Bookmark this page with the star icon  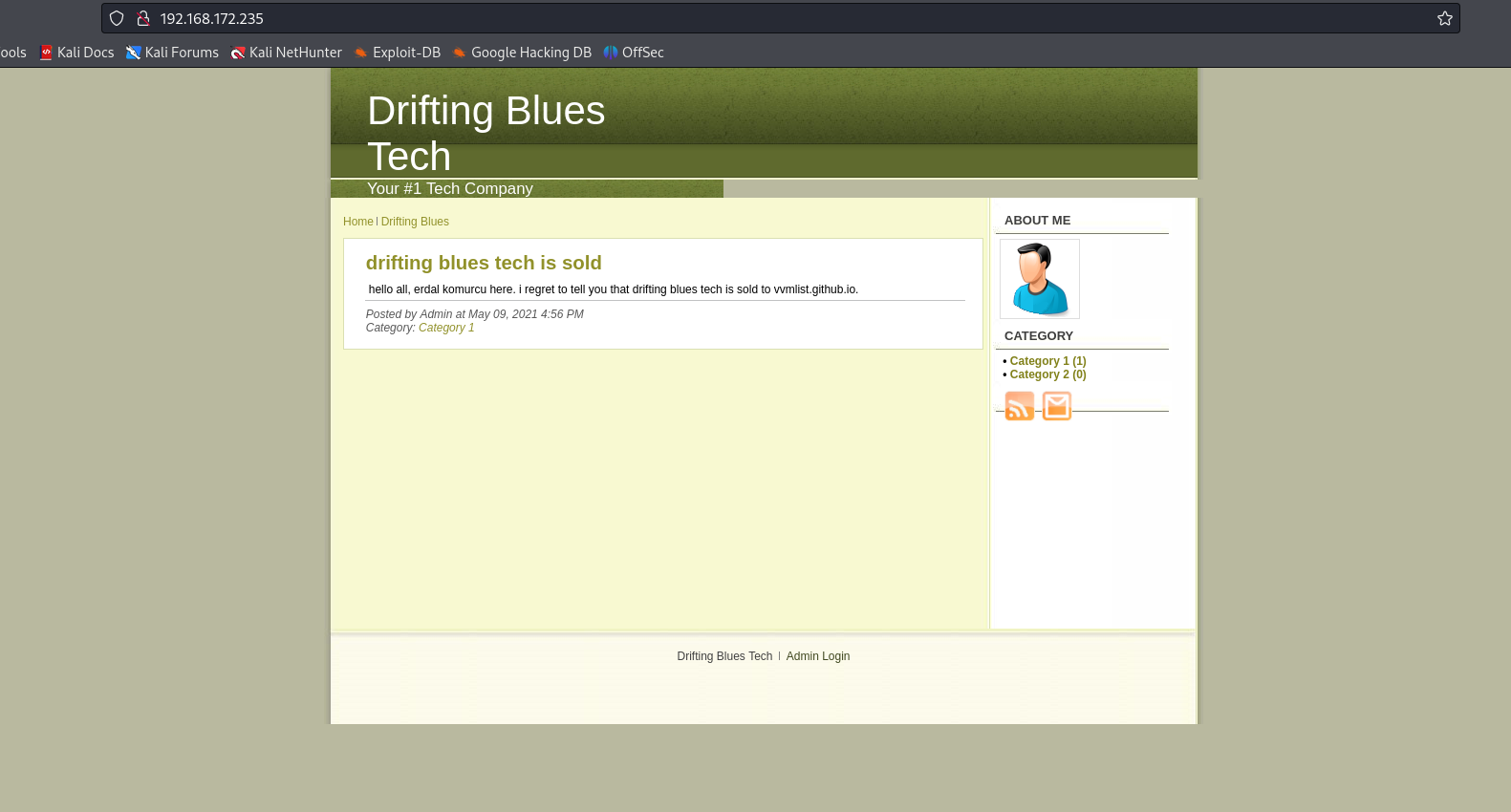point(1444,18)
